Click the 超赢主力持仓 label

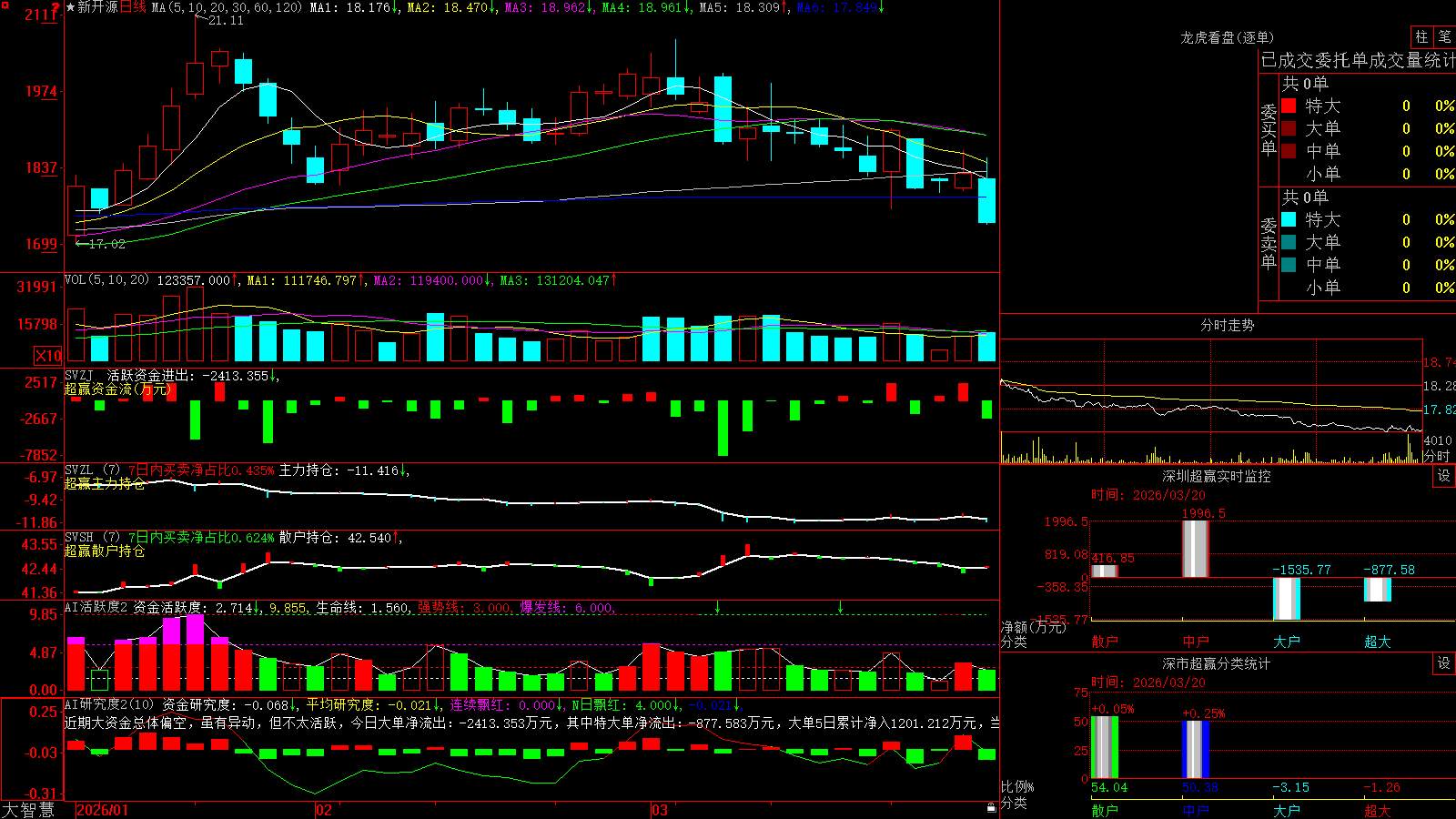[105, 484]
